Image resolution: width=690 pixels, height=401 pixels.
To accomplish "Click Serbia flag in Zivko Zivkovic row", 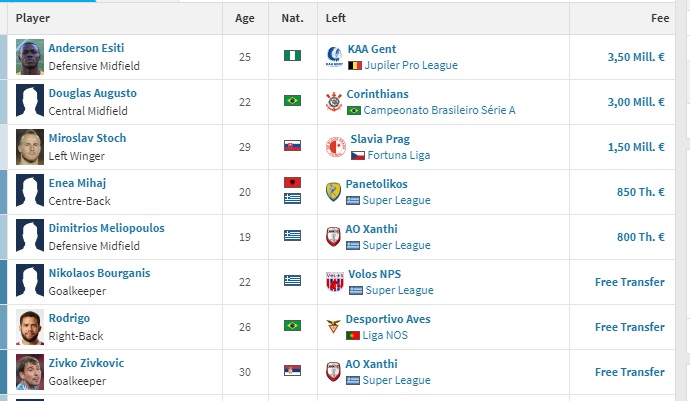I will (293, 371).
